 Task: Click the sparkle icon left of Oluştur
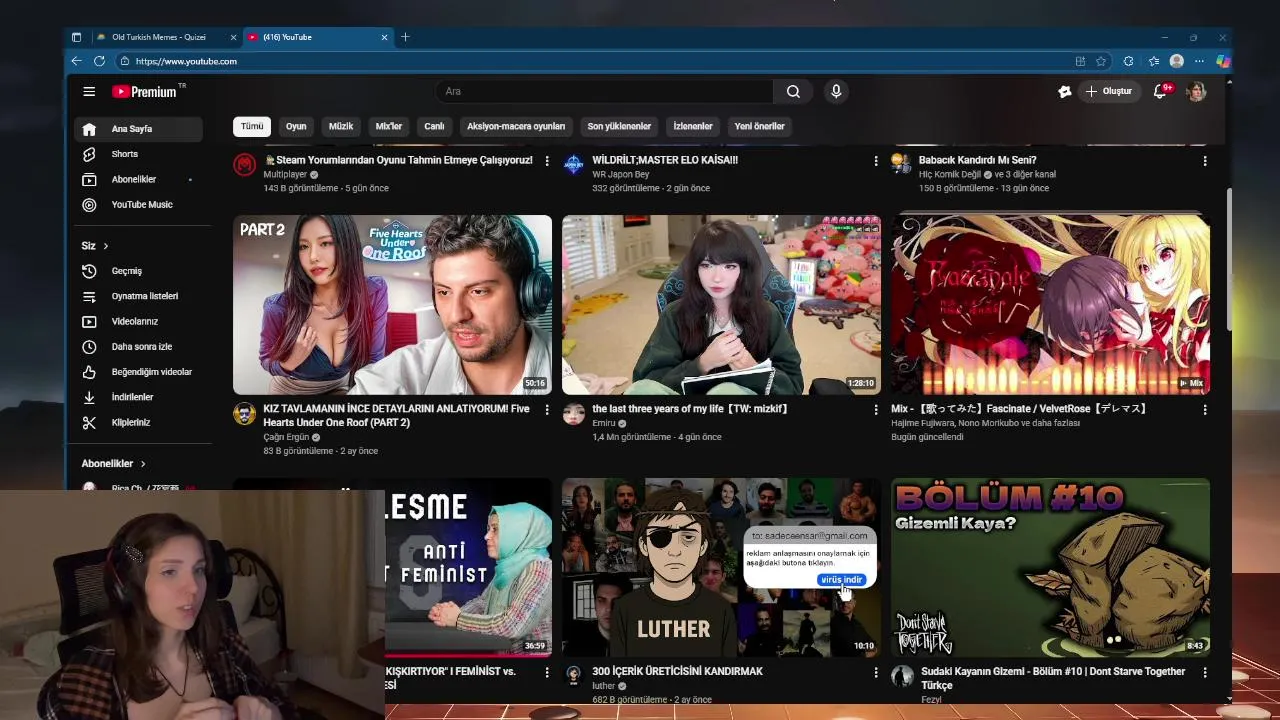[1065, 91]
